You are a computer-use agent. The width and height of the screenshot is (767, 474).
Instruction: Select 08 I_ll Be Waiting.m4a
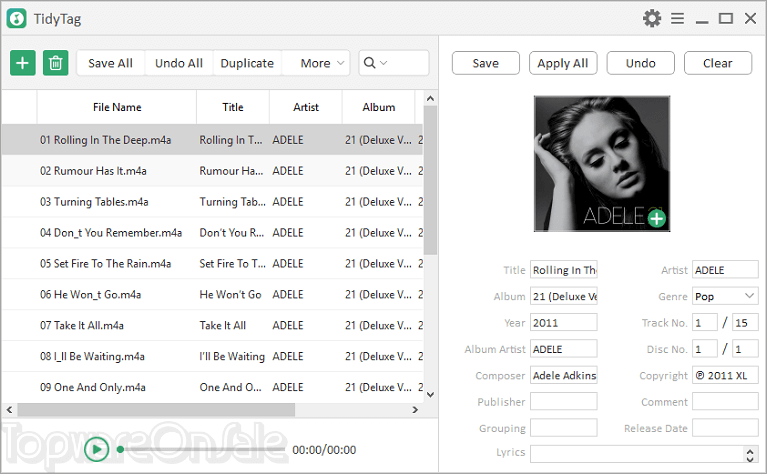(212, 356)
